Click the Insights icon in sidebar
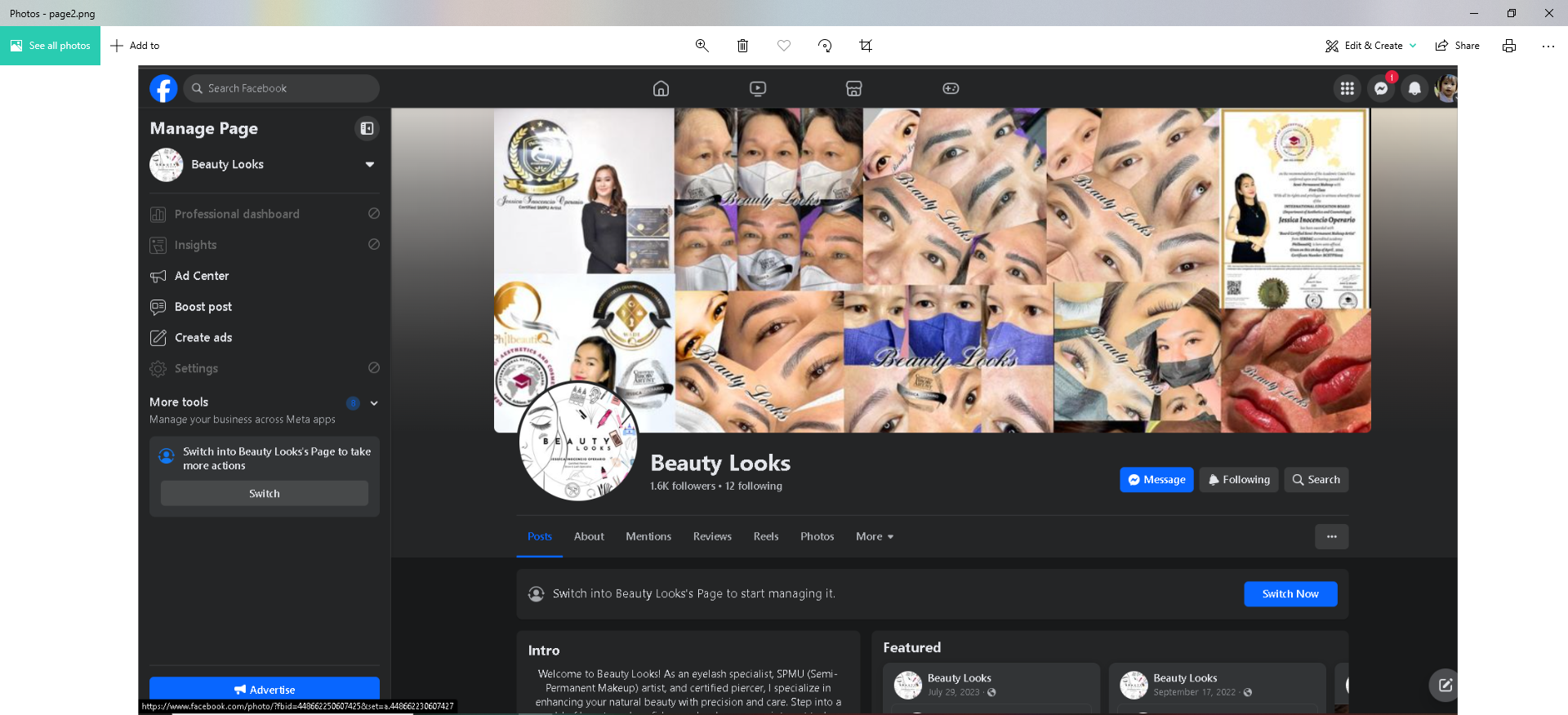 click(158, 245)
